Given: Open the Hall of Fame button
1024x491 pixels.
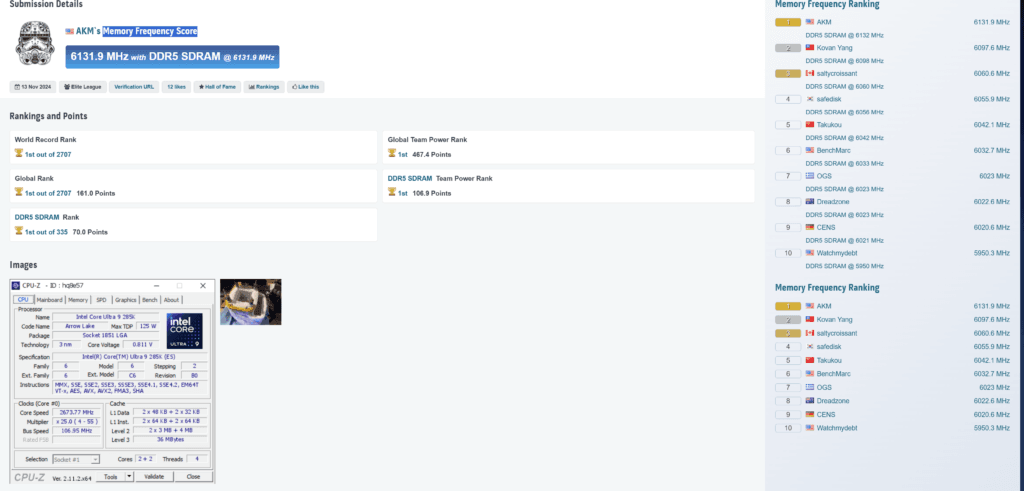Looking at the screenshot, I should coord(217,87).
